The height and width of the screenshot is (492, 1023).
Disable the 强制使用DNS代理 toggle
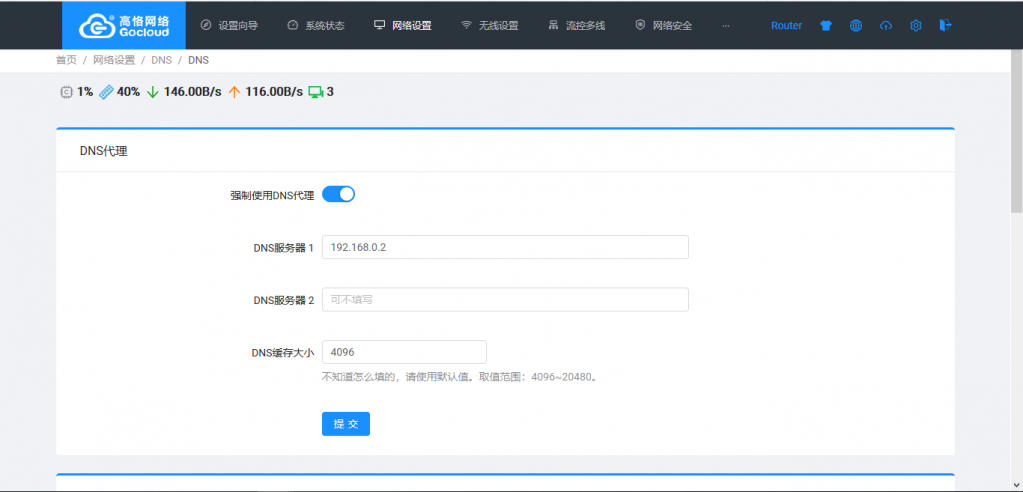(338, 194)
